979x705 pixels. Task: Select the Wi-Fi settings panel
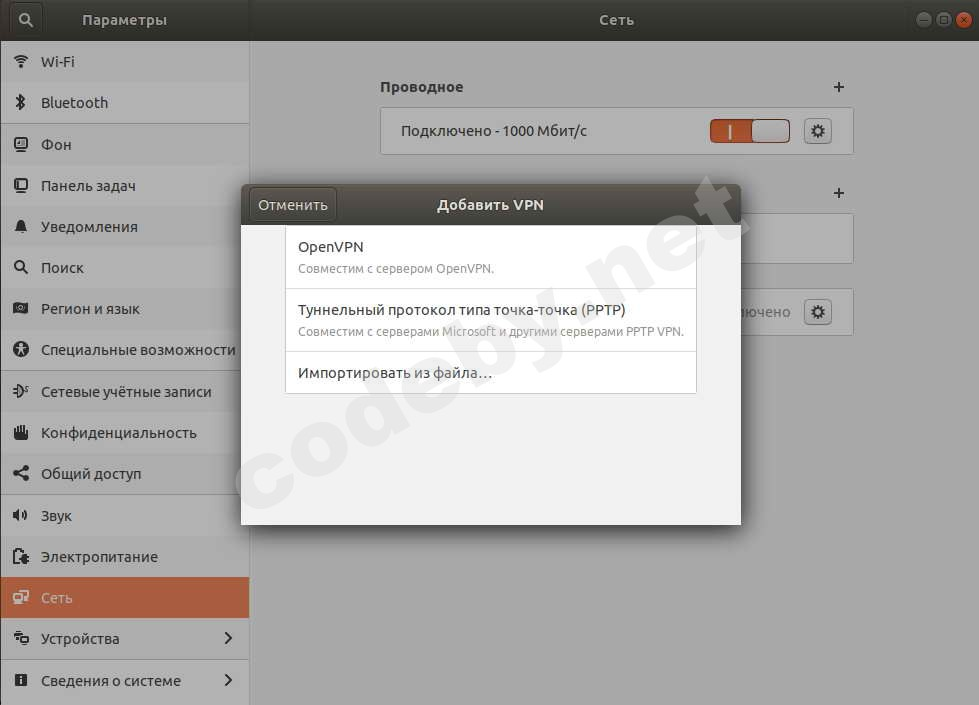tap(125, 61)
